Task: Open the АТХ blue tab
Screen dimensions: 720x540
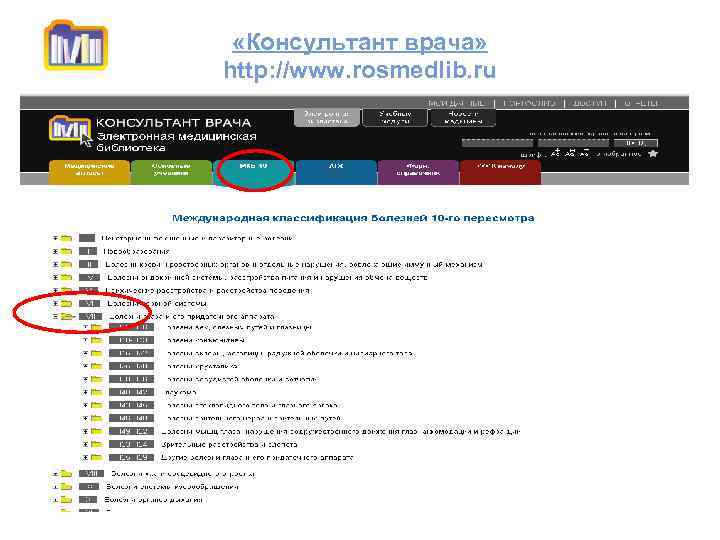Action: pyautogui.click(x=336, y=172)
